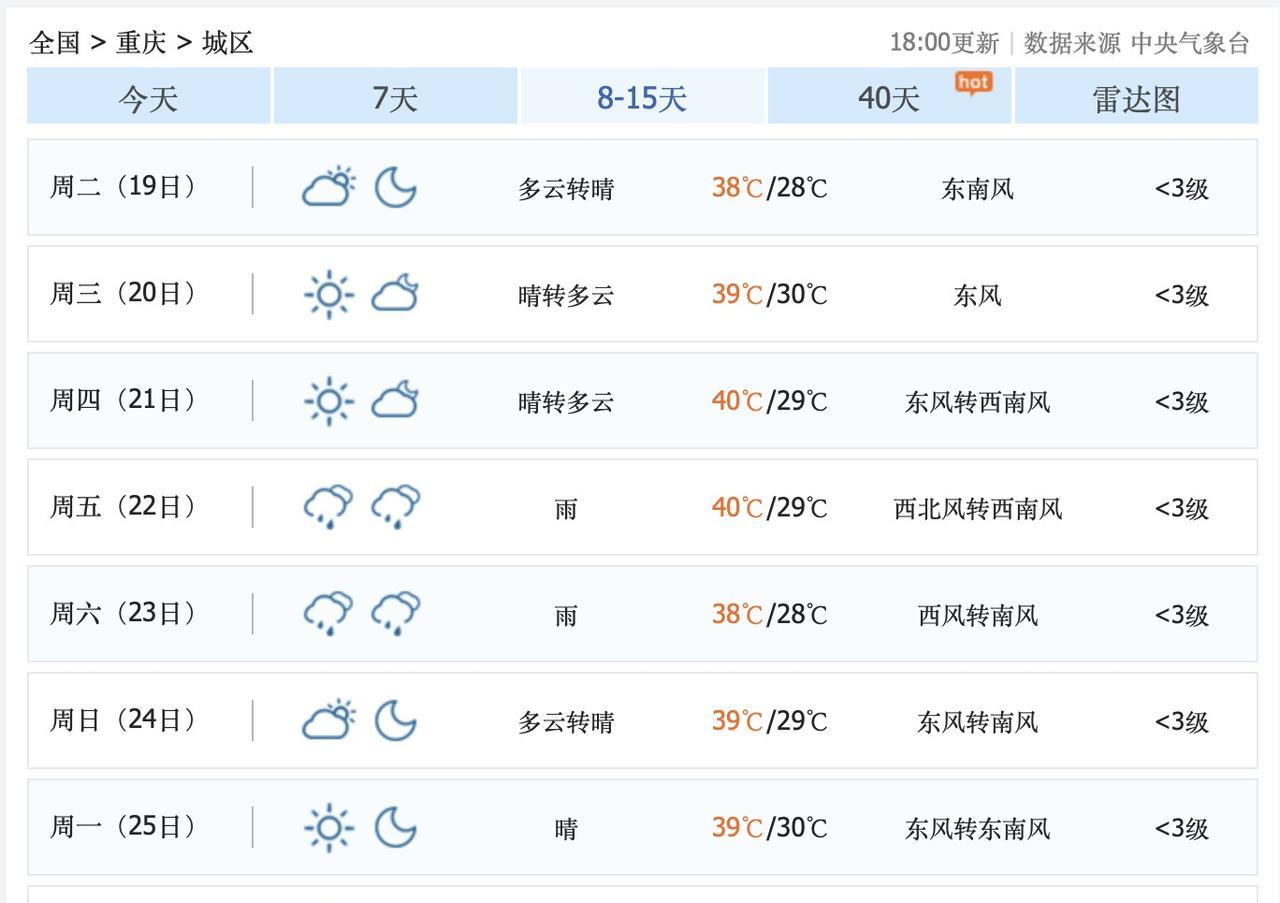The image size is (1280, 903).
Task: Click the 中央气象台 data source text
Action: click(1190, 43)
